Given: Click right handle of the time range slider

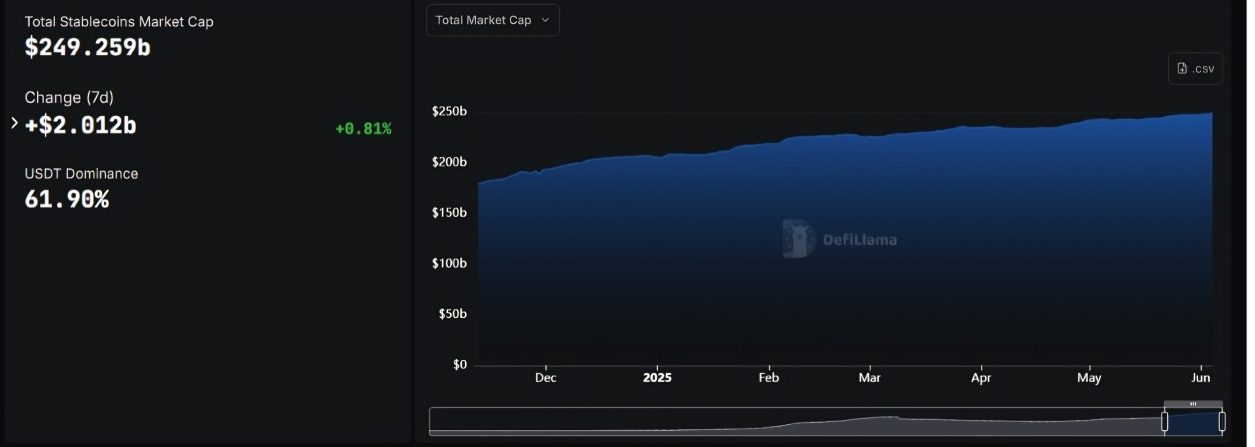Looking at the screenshot, I should (x=1222, y=421).
